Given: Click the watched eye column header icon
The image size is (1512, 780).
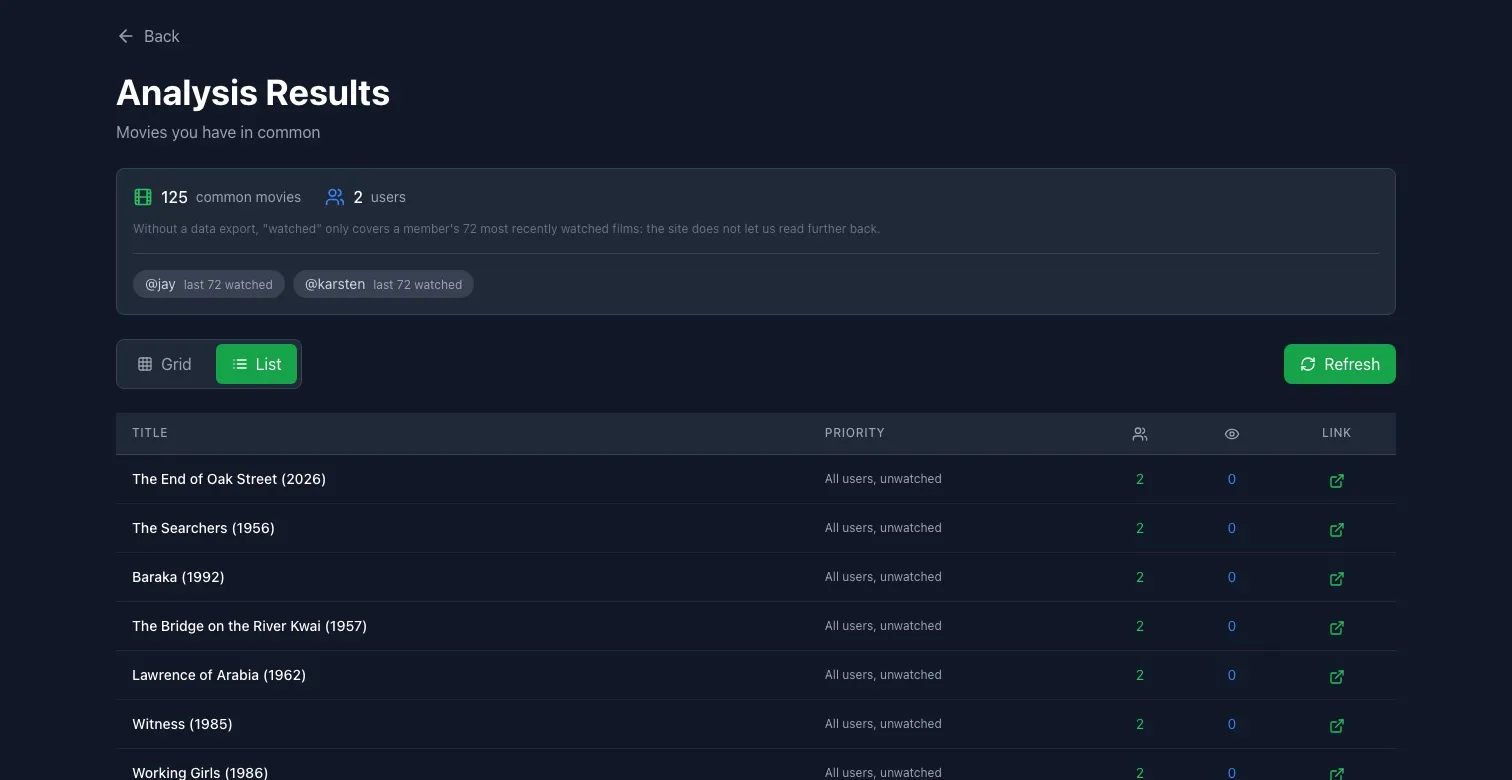Looking at the screenshot, I should [x=1231, y=434].
